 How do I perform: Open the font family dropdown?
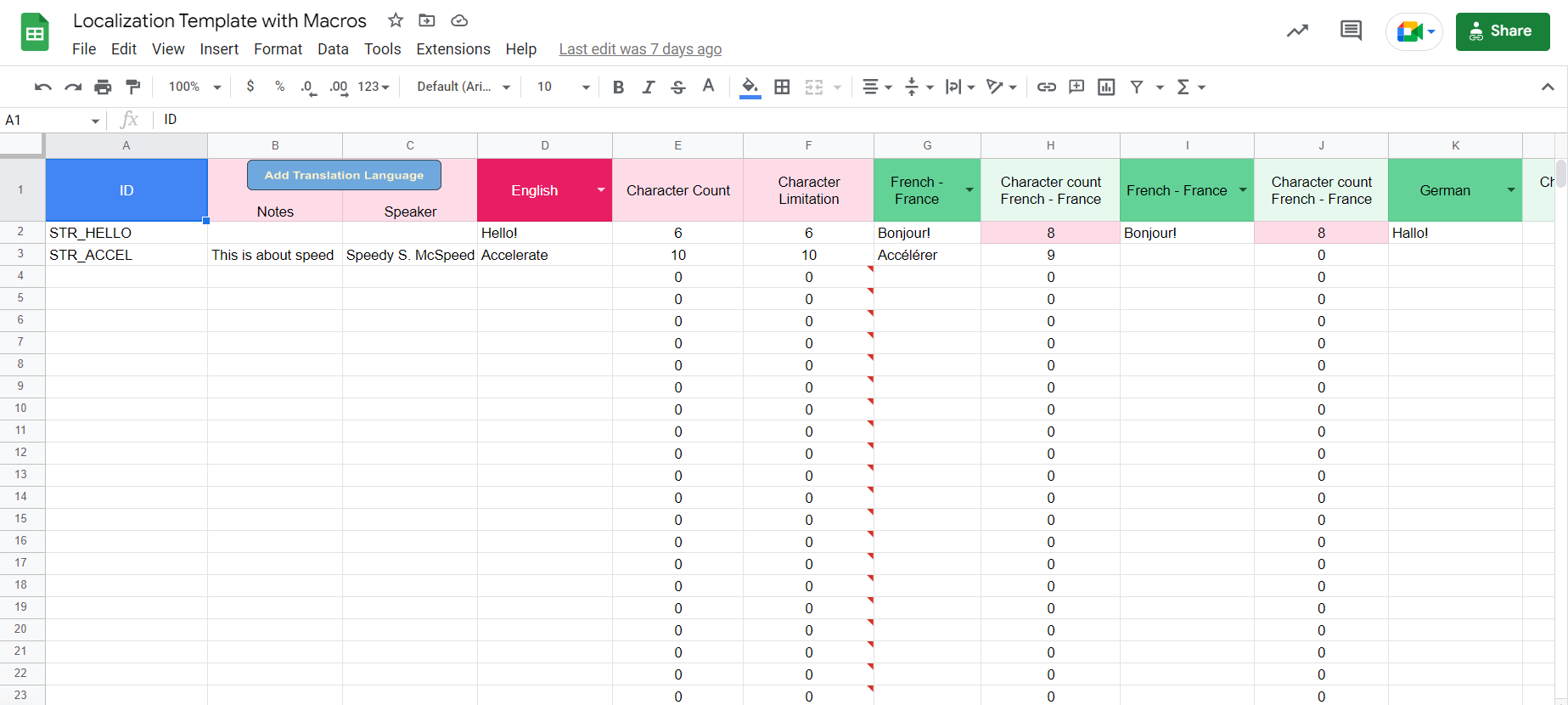click(463, 87)
